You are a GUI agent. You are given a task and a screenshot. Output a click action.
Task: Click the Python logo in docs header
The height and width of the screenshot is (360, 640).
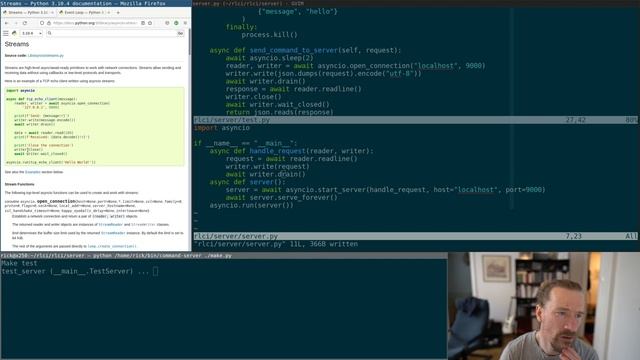[14, 33]
